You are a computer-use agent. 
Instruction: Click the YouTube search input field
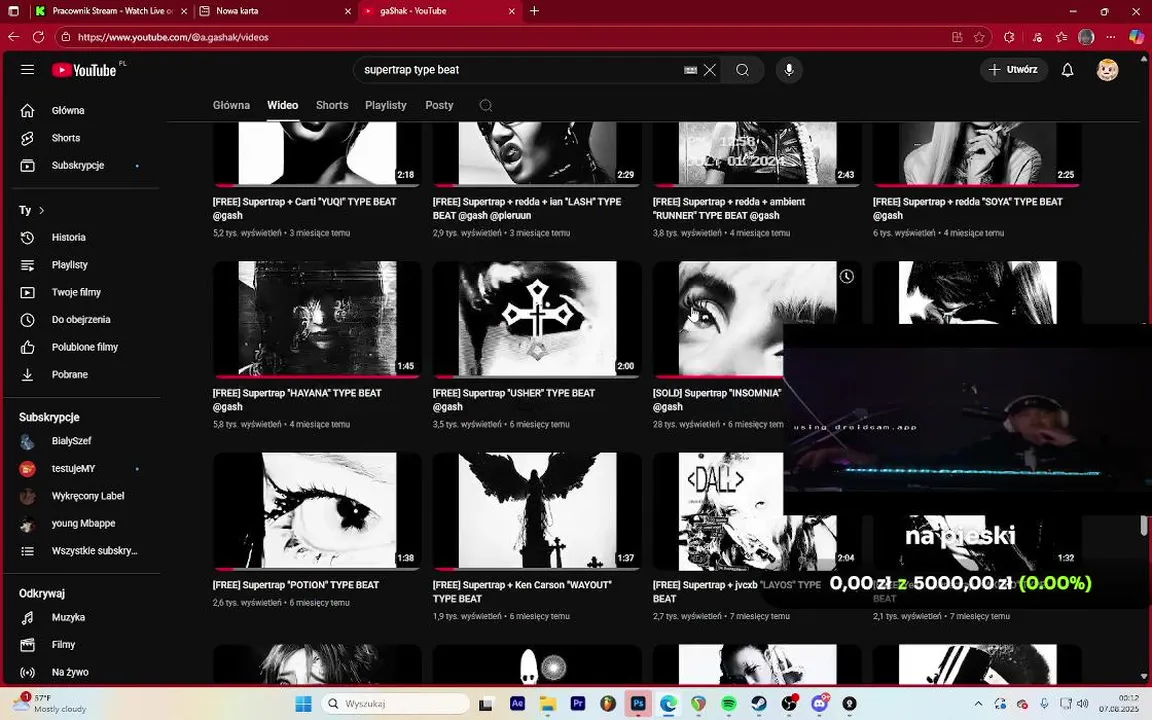point(522,70)
